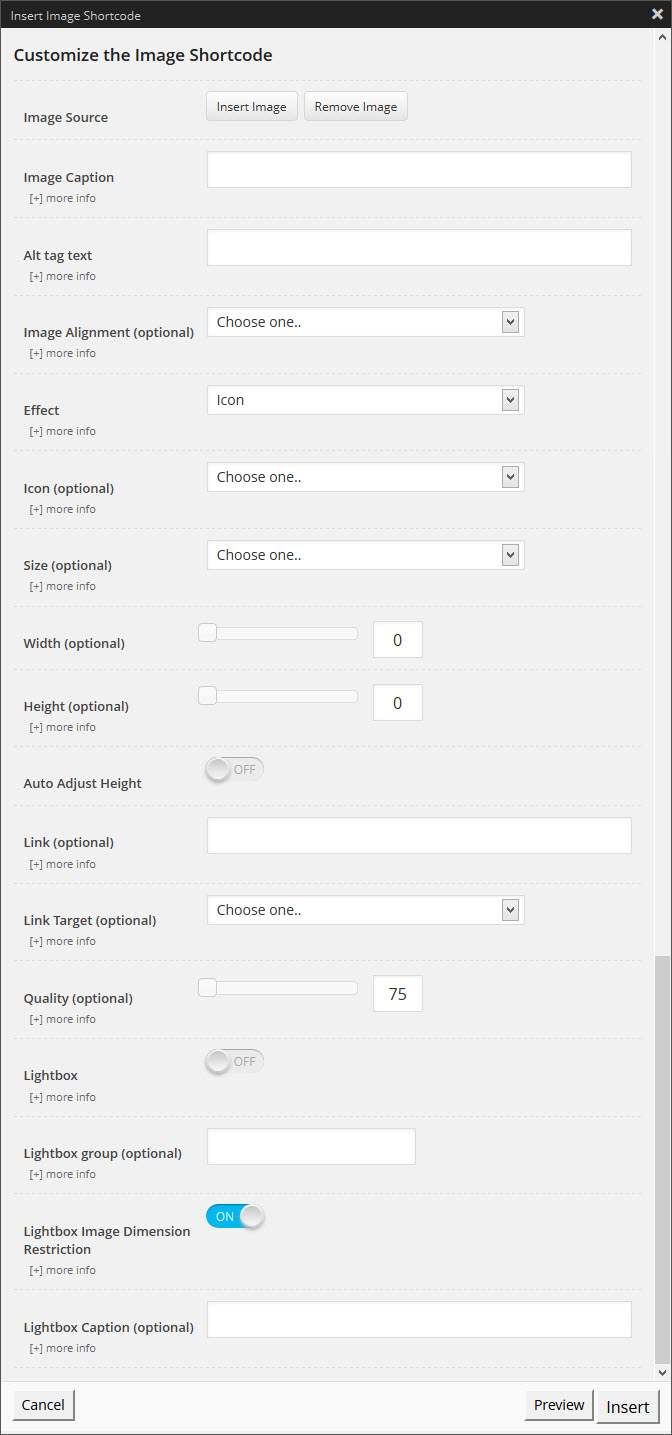
Task: Enable the Lightbox toggle
Action: coord(234,1061)
